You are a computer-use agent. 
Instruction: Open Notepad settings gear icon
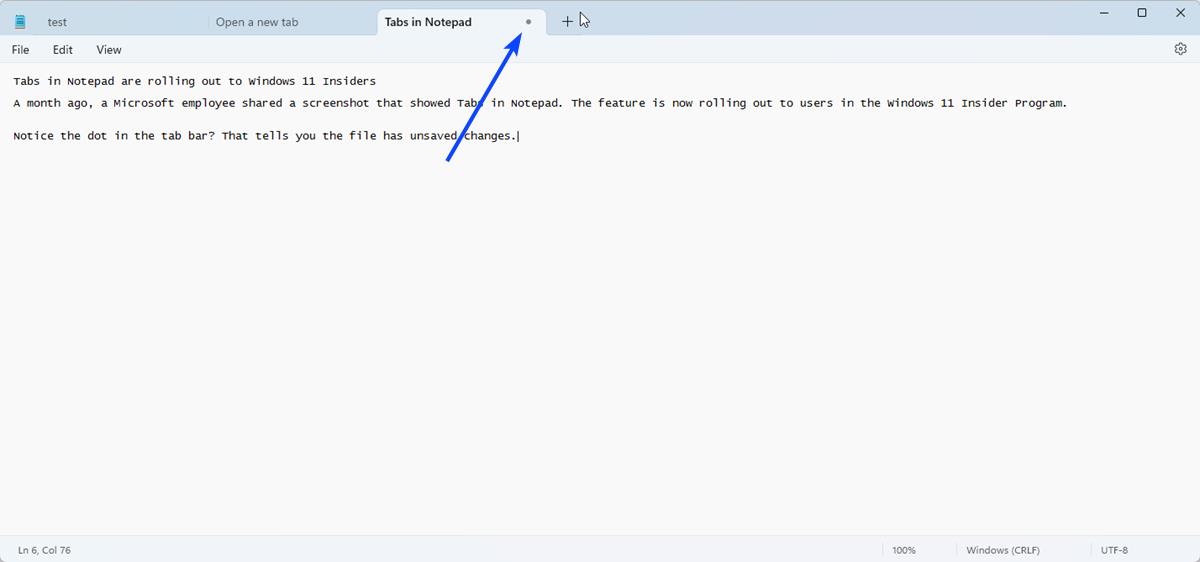[x=1180, y=49]
